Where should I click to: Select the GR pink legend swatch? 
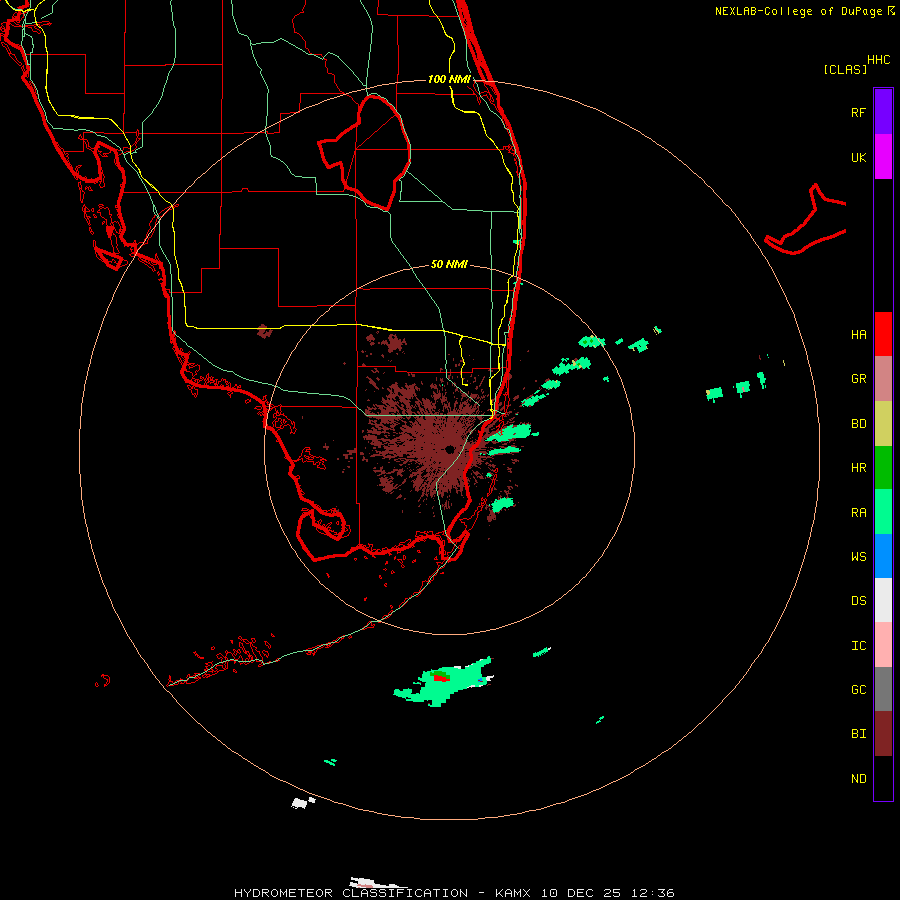pyautogui.click(x=883, y=379)
